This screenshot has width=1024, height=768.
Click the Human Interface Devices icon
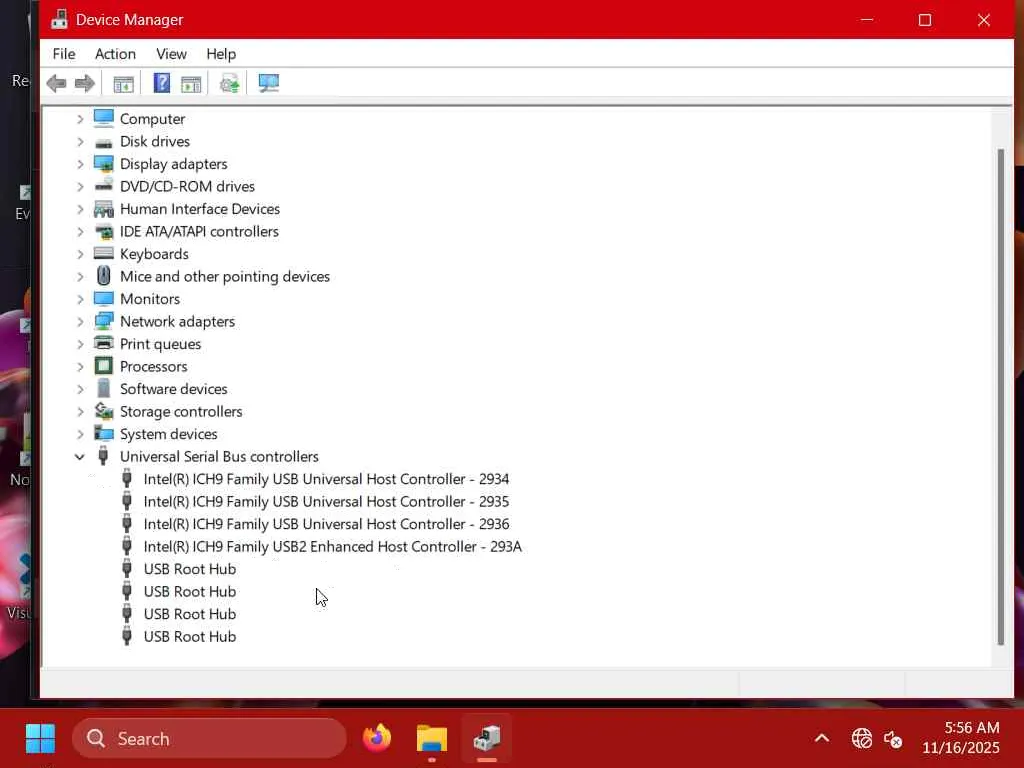point(103,209)
